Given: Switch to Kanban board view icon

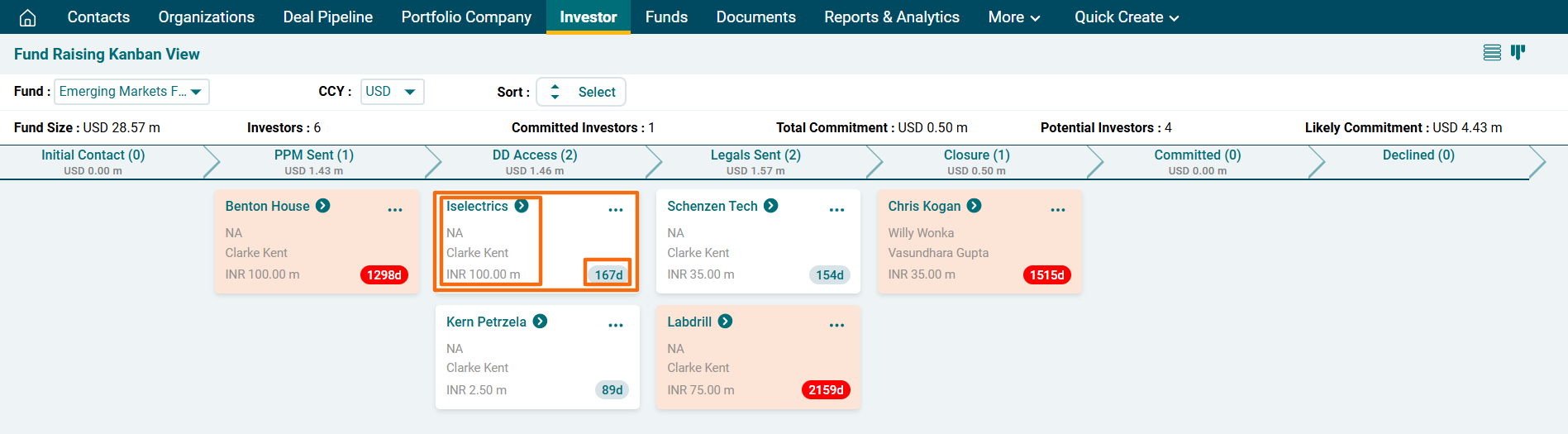Looking at the screenshot, I should tap(1518, 53).
